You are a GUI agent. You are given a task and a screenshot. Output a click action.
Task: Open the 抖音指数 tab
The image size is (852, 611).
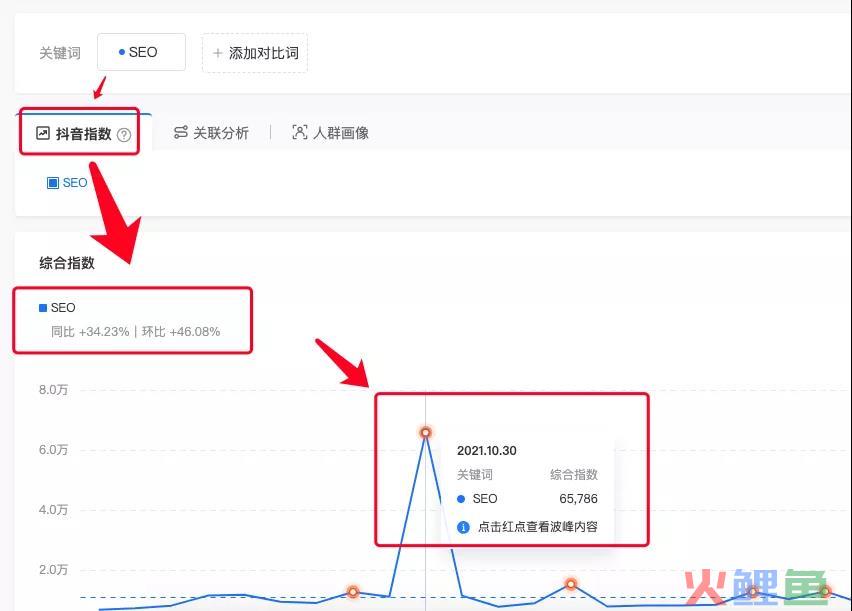[83, 134]
